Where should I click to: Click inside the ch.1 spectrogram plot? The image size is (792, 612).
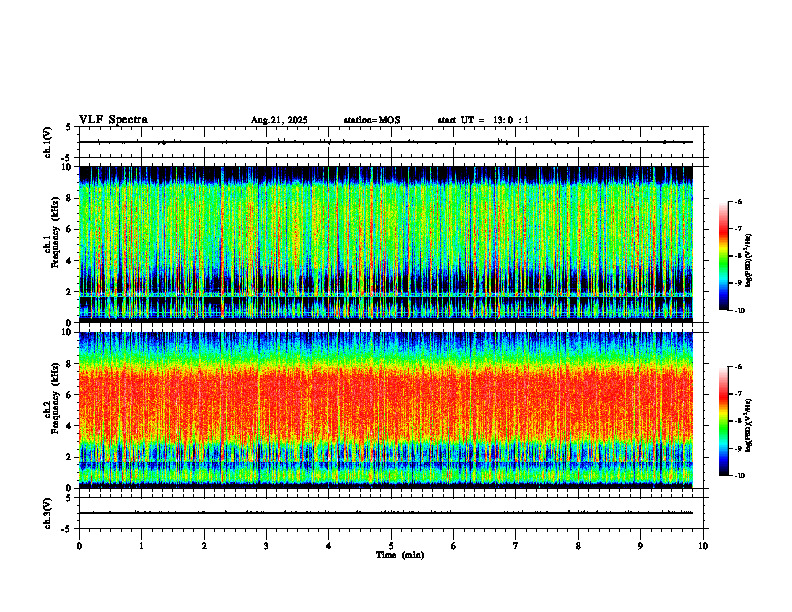[386, 244]
